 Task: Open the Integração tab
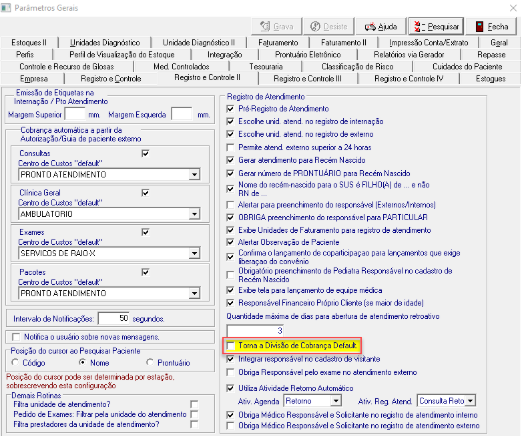click(x=225, y=55)
